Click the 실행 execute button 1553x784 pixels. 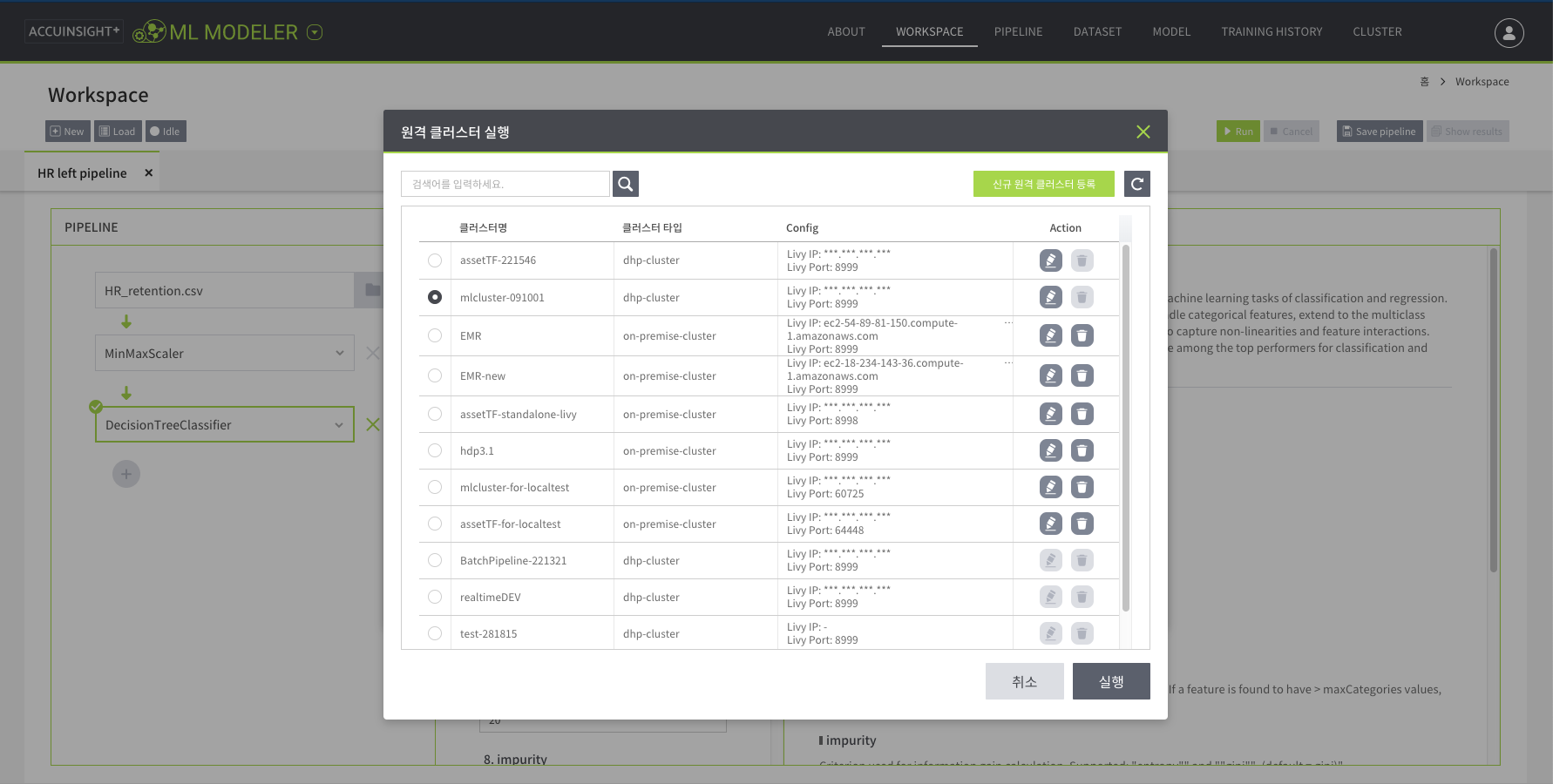pos(1111,681)
